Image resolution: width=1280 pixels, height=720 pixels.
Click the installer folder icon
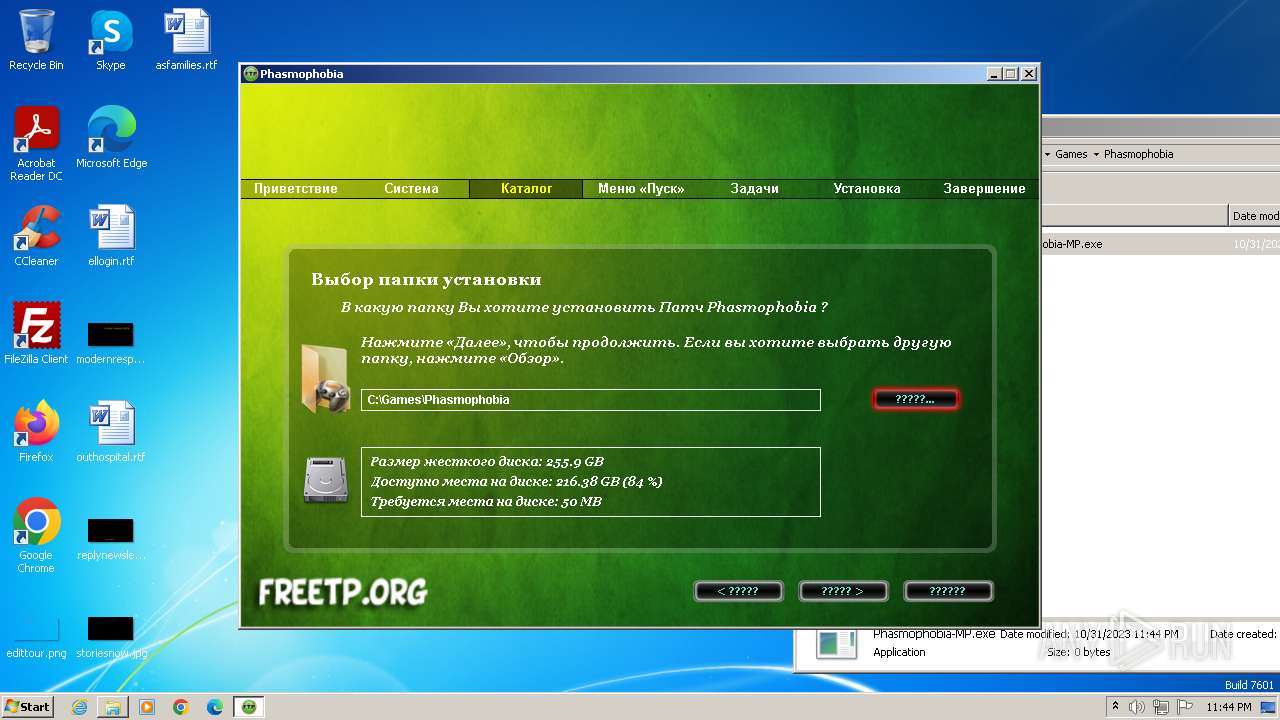[325, 378]
